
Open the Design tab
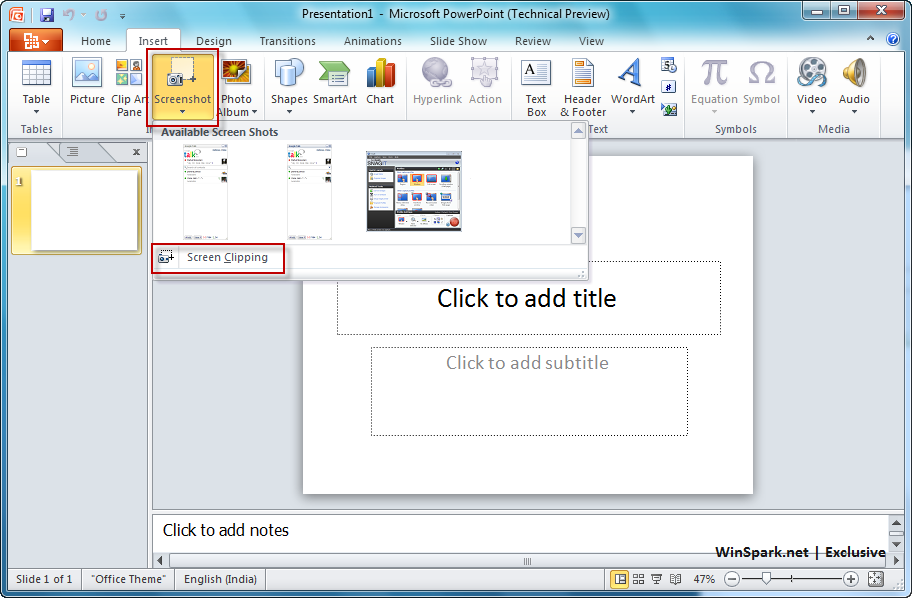click(213, 41)
